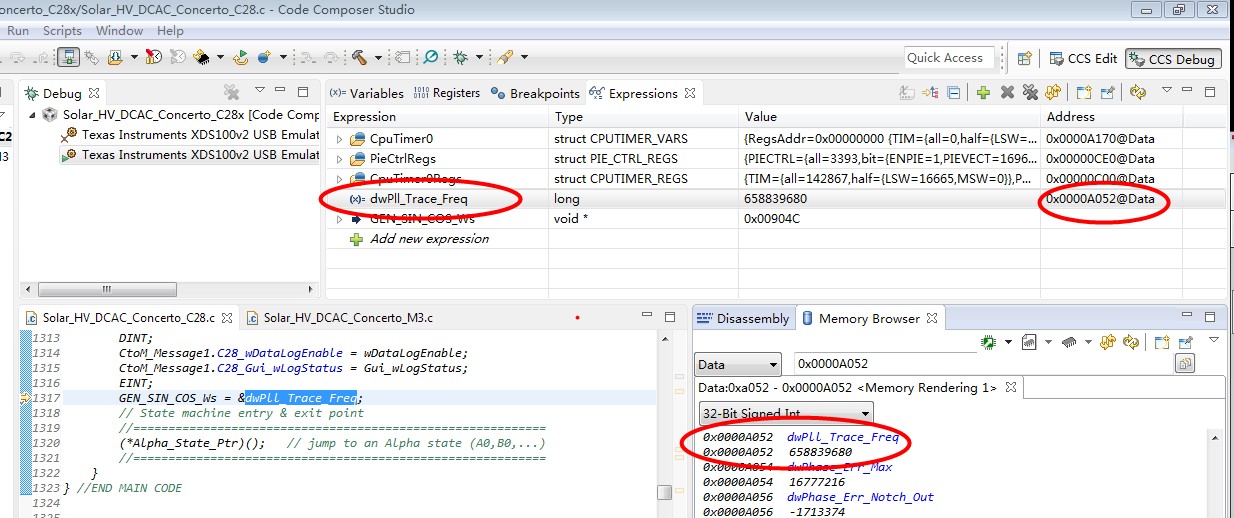Open the Data memory page dropdown
The image size is (1234, 518).
(x=738, y=365)
